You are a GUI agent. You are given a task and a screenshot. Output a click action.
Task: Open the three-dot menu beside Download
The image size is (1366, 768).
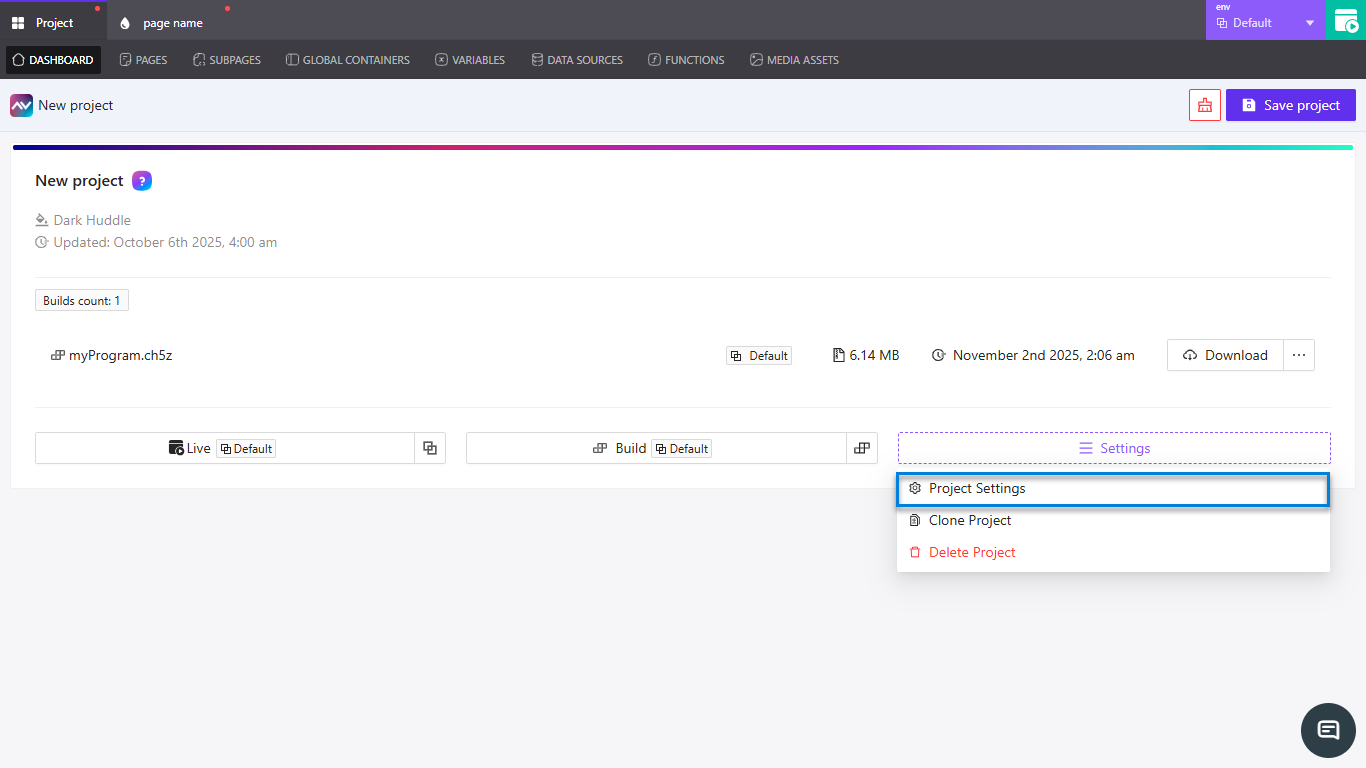coord(1298,355)
